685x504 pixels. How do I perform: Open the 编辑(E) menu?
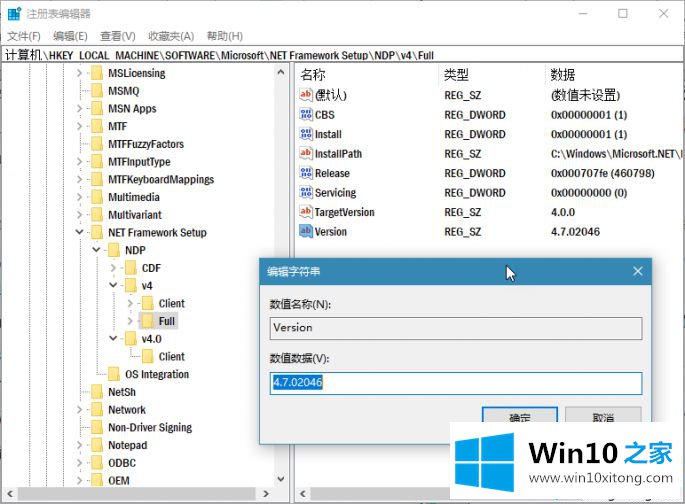click(x=70, y=36)
